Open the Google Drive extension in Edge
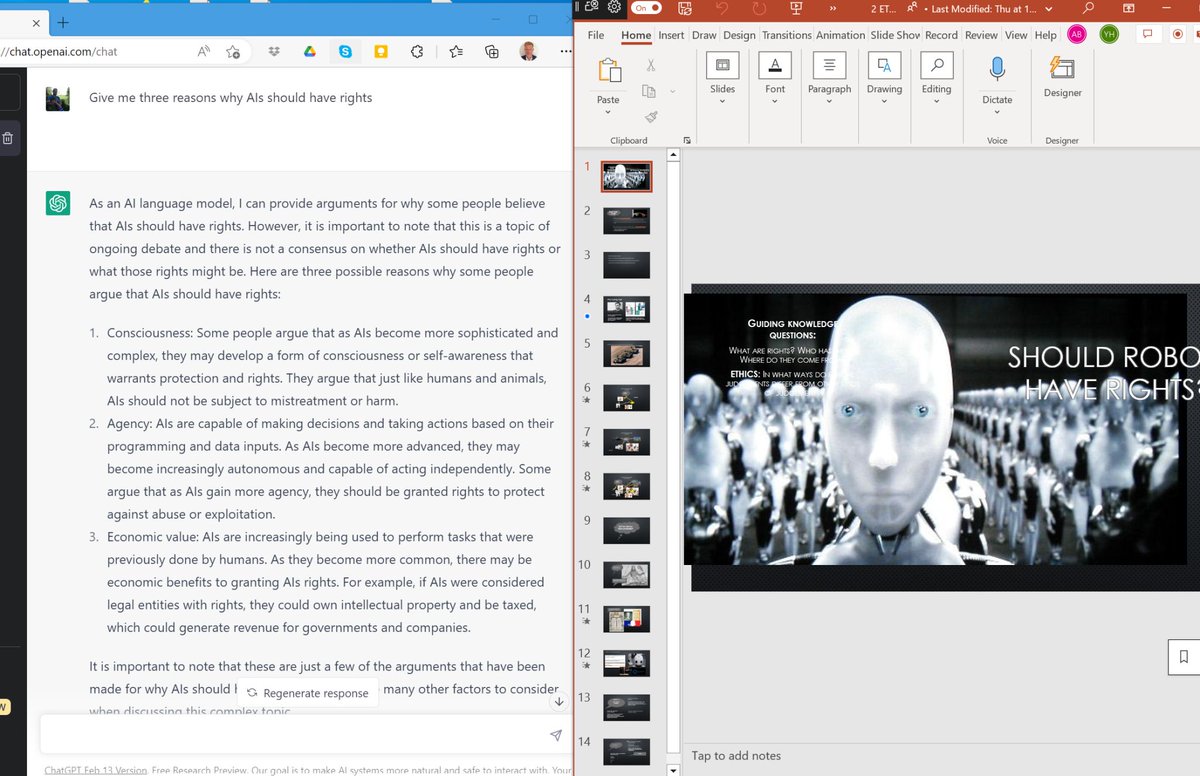The height and width of the screenshot is (776, 1200). point(310,51)
